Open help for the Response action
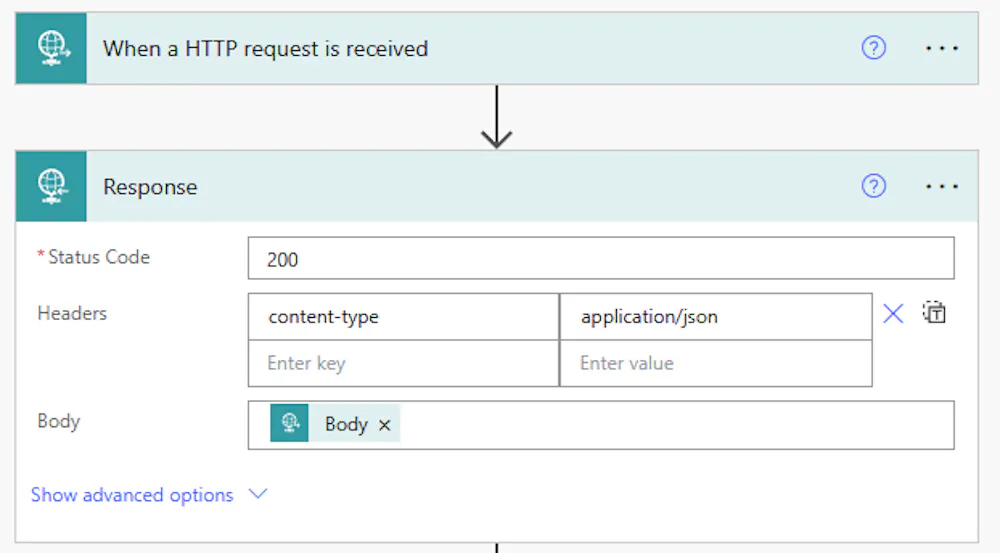Screen dimensions: 1000x553 tap(873, 186)
